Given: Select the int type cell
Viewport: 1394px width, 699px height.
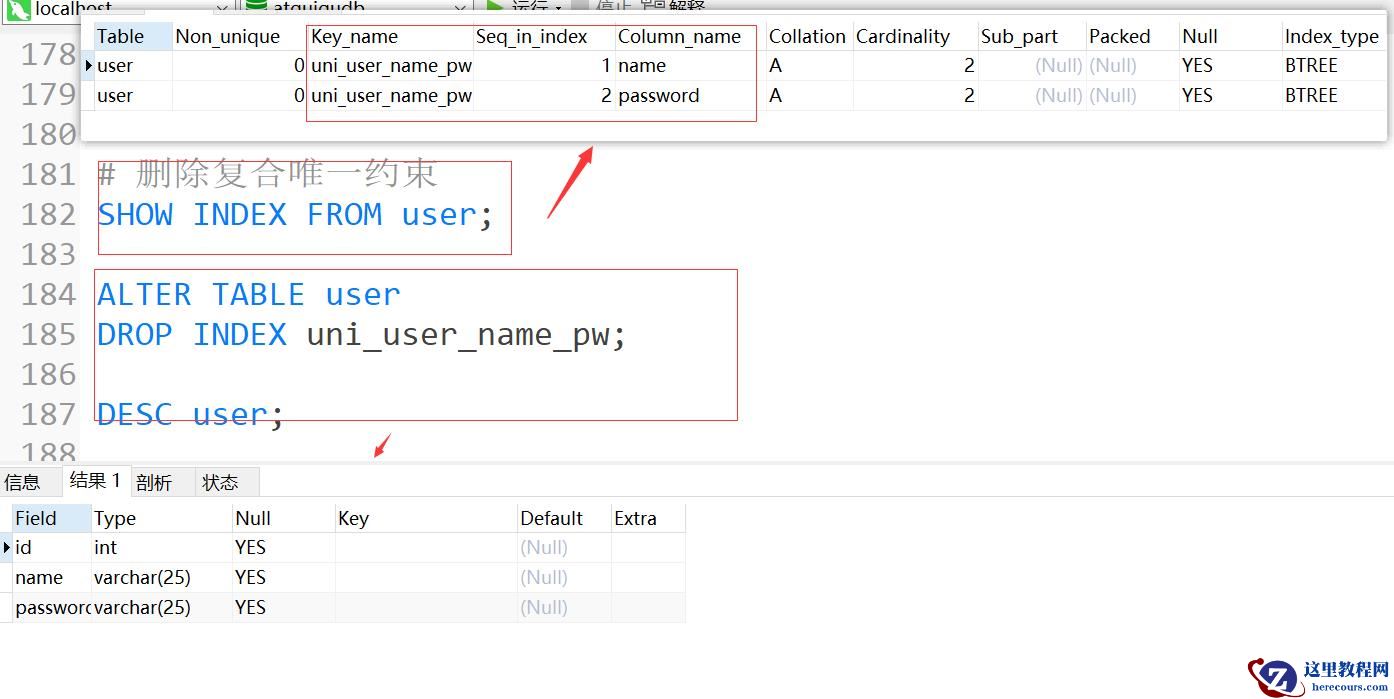Looking at the screenshot, I should point(161,547).
